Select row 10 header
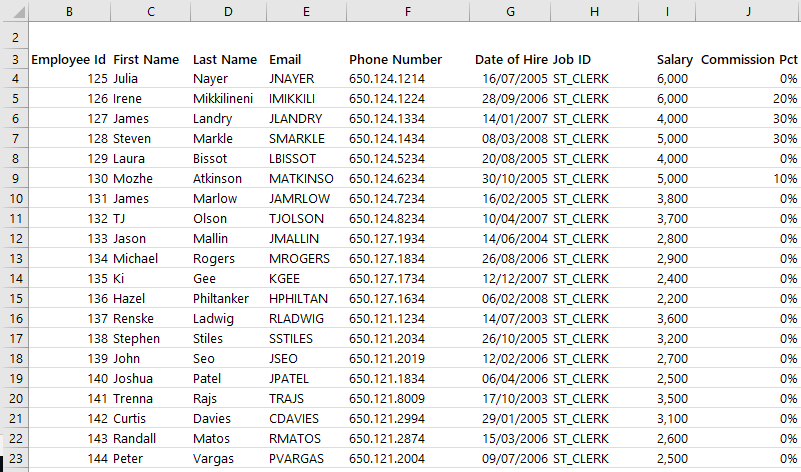This screenshot has height=472, width=801. click(15, 198)
